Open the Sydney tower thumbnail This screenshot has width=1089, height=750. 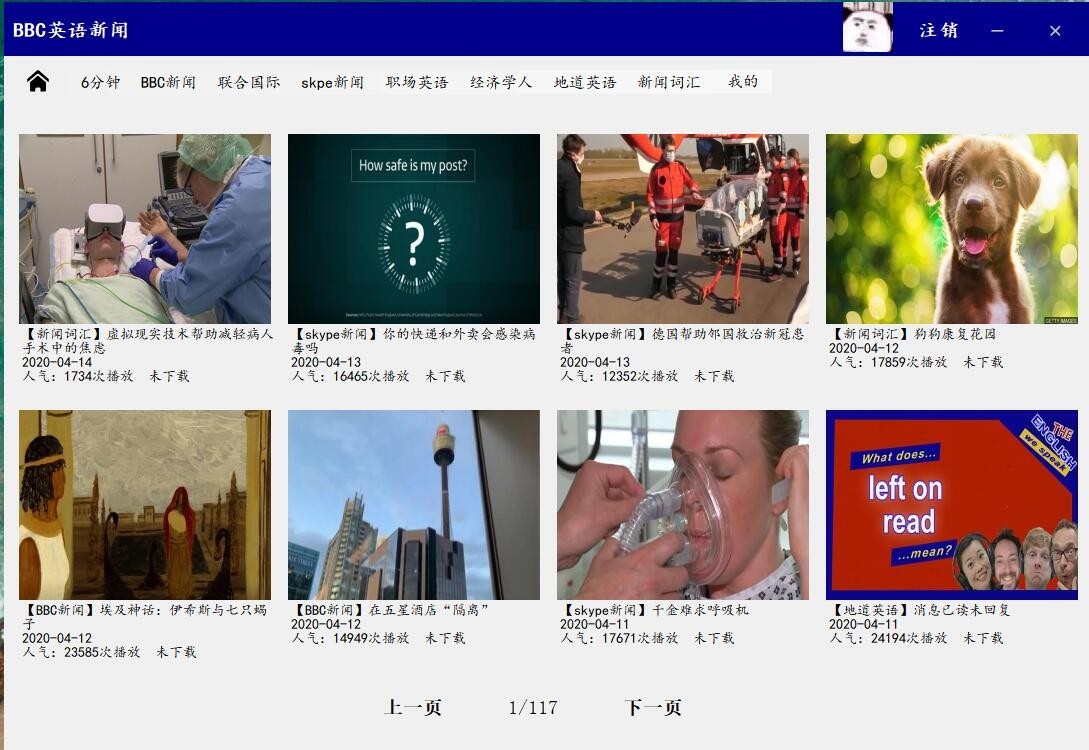[413, 505]
